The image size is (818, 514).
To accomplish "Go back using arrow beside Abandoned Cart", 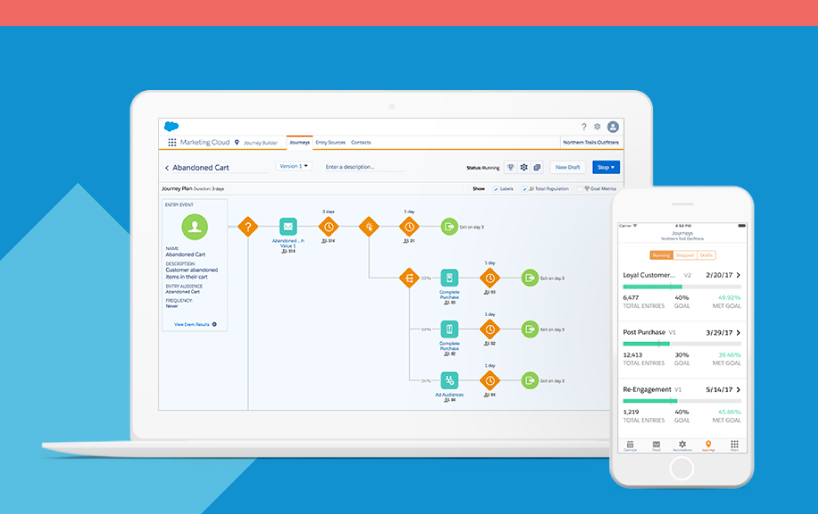I will click(167, 168).
